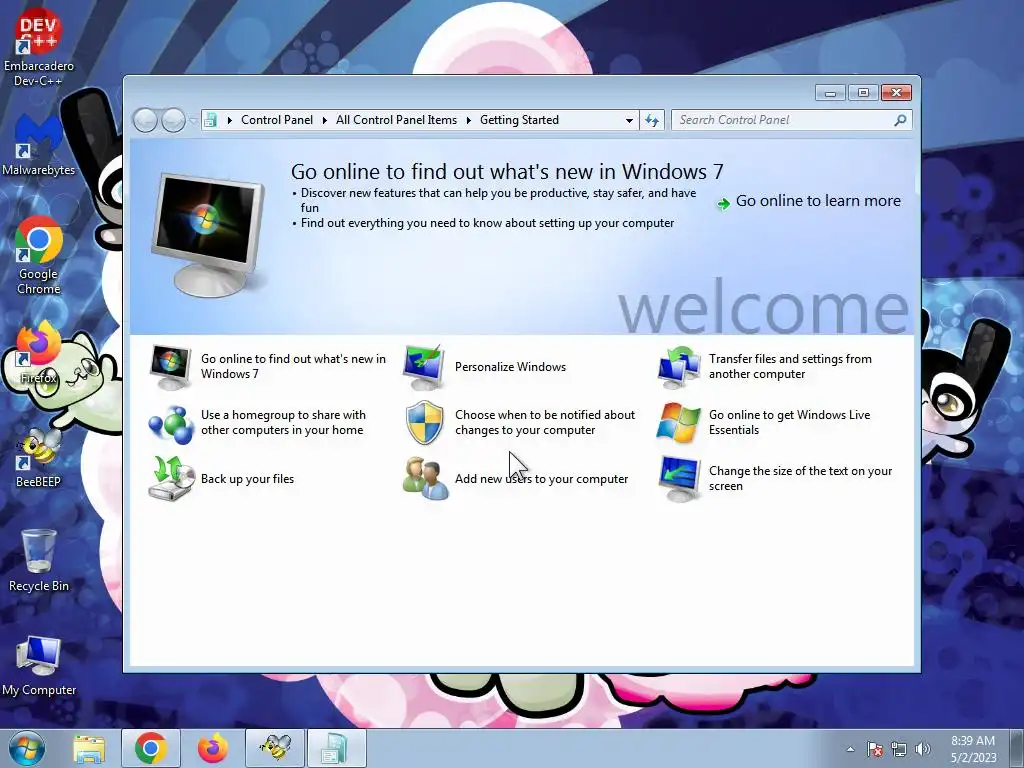Image resolution: width=1024 pixels, height=768 pixels.
Task: Open Change the size of the text link
Action: (x=800, y=479)
